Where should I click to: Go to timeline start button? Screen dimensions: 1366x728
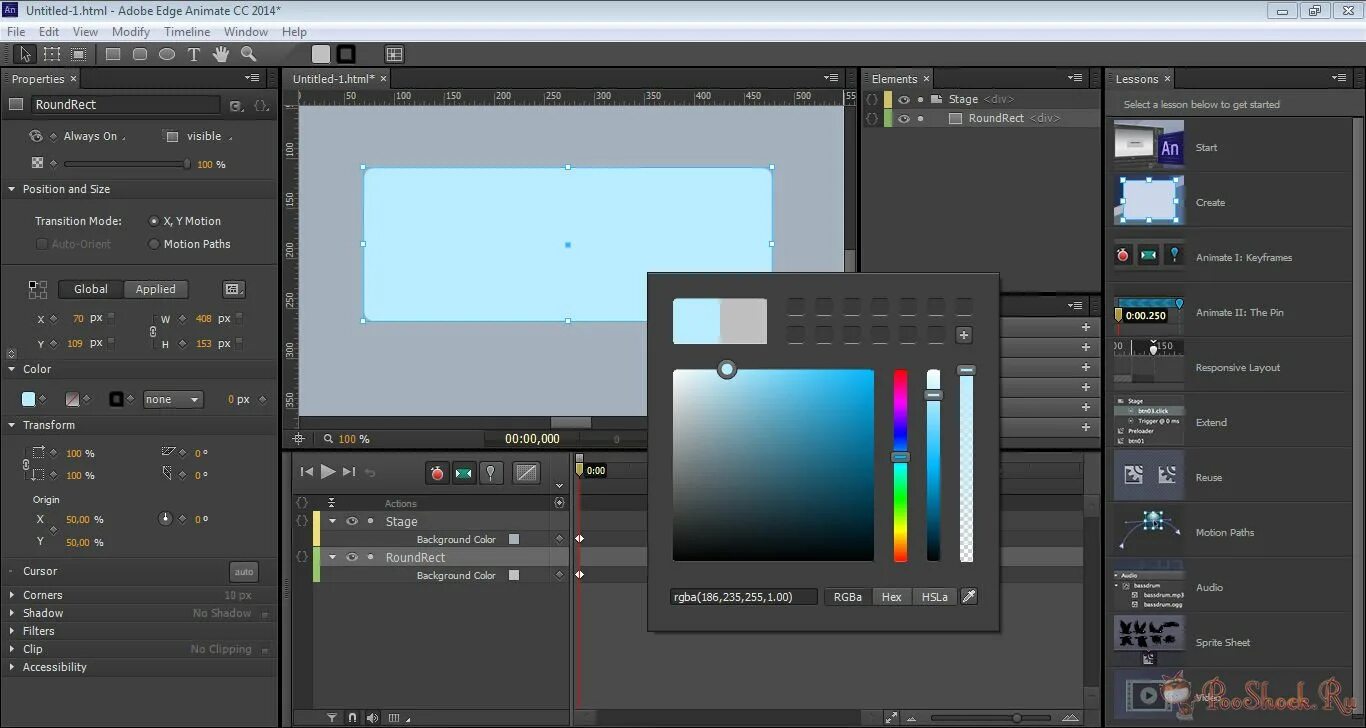307,472
